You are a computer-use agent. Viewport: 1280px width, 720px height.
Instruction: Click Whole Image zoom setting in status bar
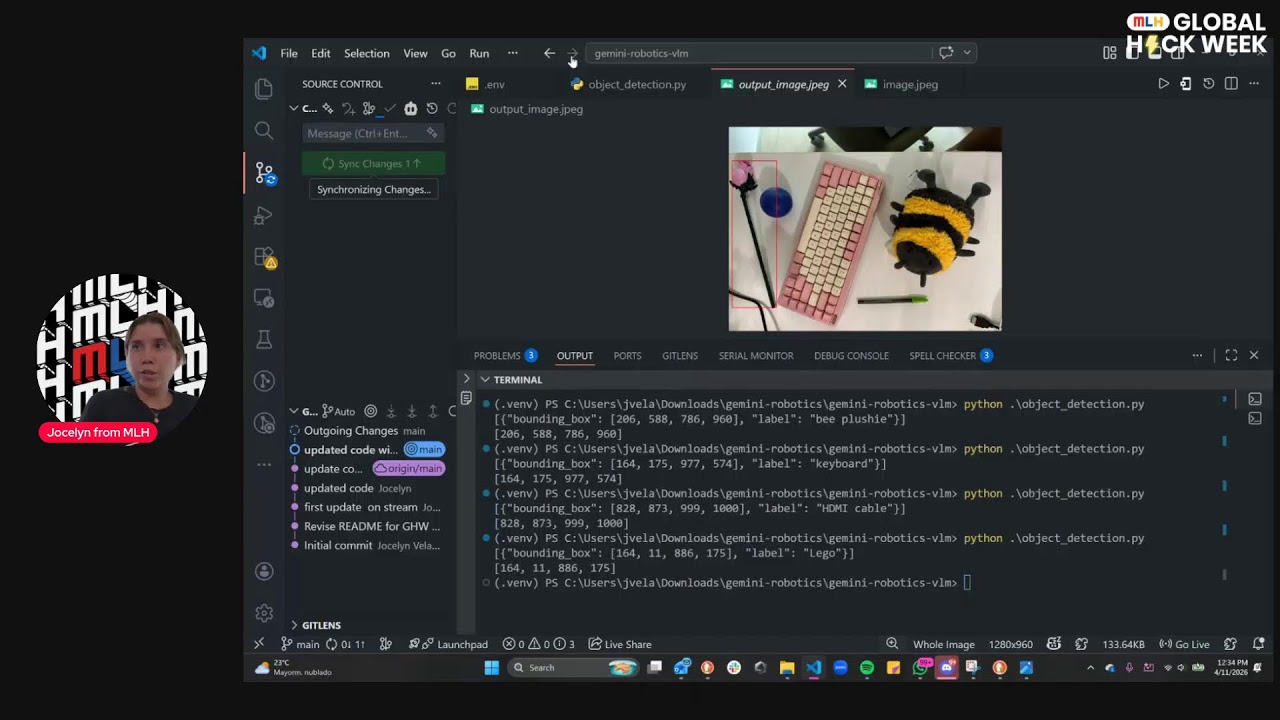[x=943, y=644]
